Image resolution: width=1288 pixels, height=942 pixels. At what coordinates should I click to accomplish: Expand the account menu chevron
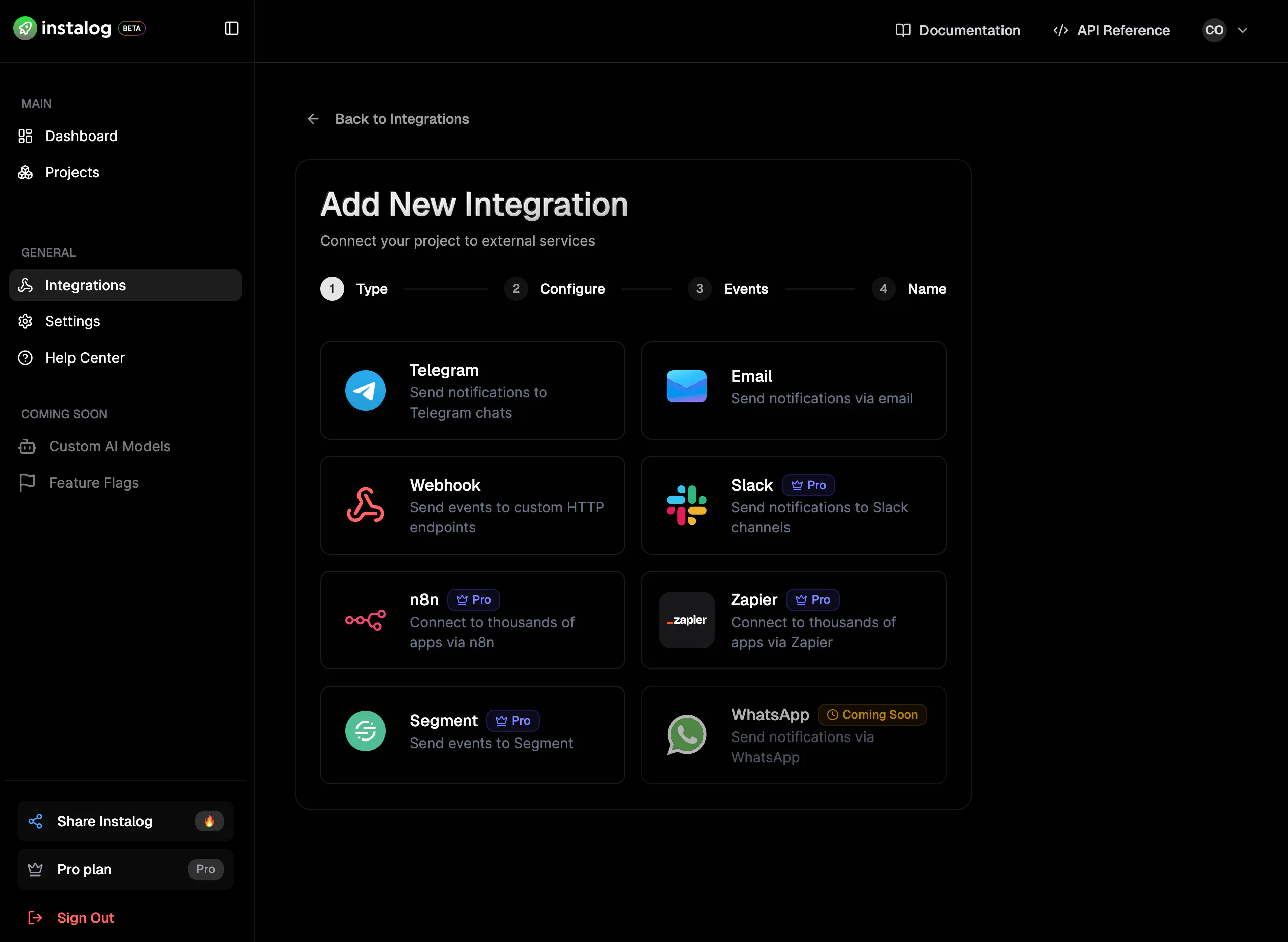coord(1242,30)
